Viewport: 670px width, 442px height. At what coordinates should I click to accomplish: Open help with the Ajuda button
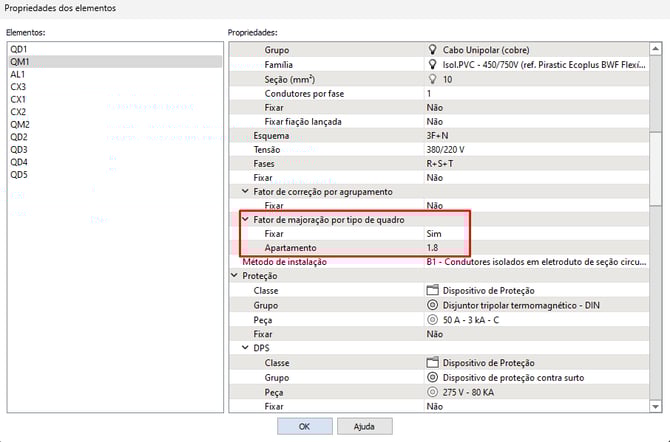coord(363,426)
